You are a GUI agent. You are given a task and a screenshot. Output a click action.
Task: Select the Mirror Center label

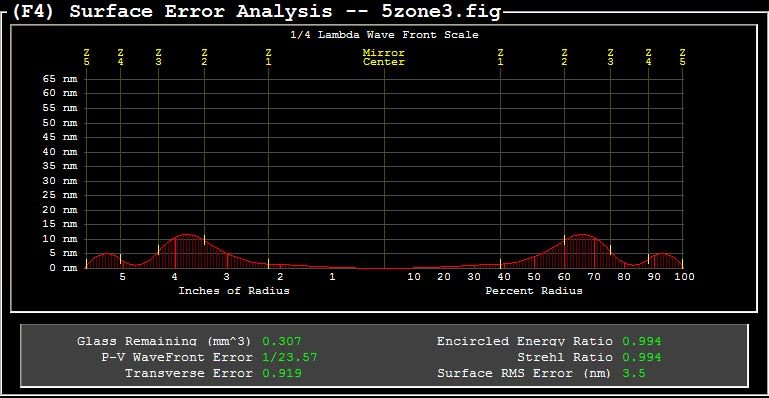(x=384, y=57)
